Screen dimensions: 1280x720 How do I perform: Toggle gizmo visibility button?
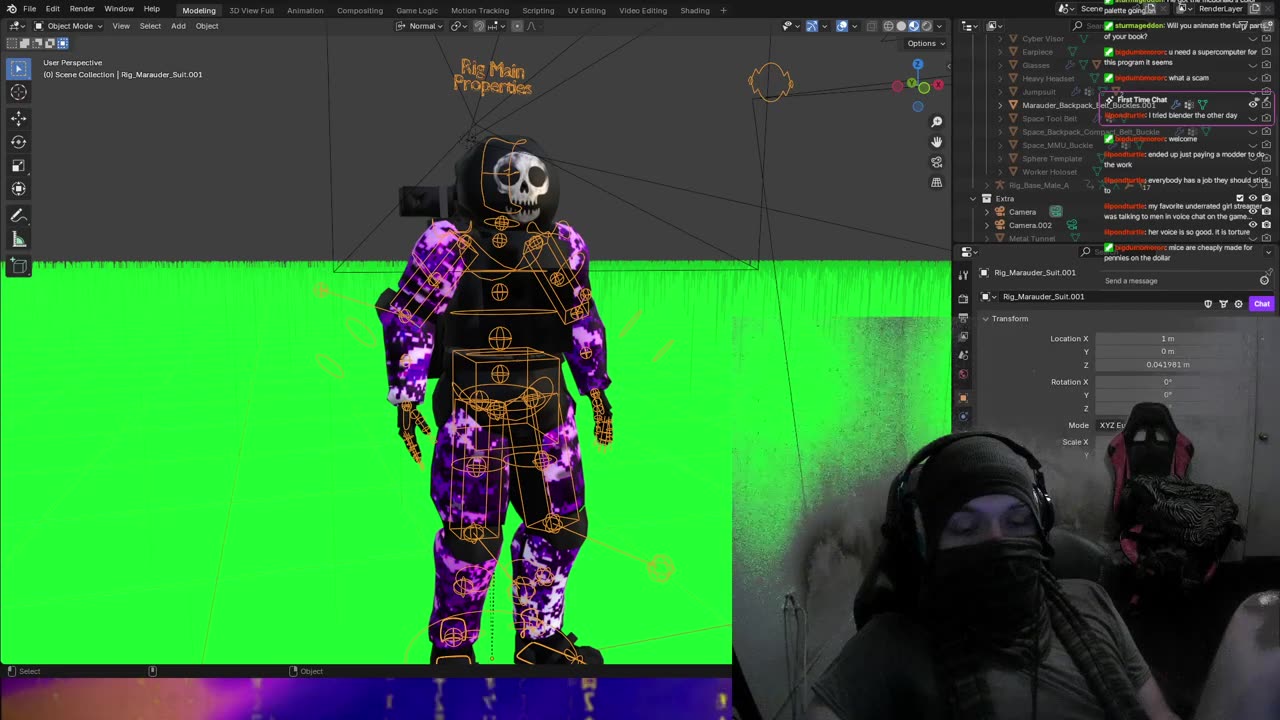(811, 26)
